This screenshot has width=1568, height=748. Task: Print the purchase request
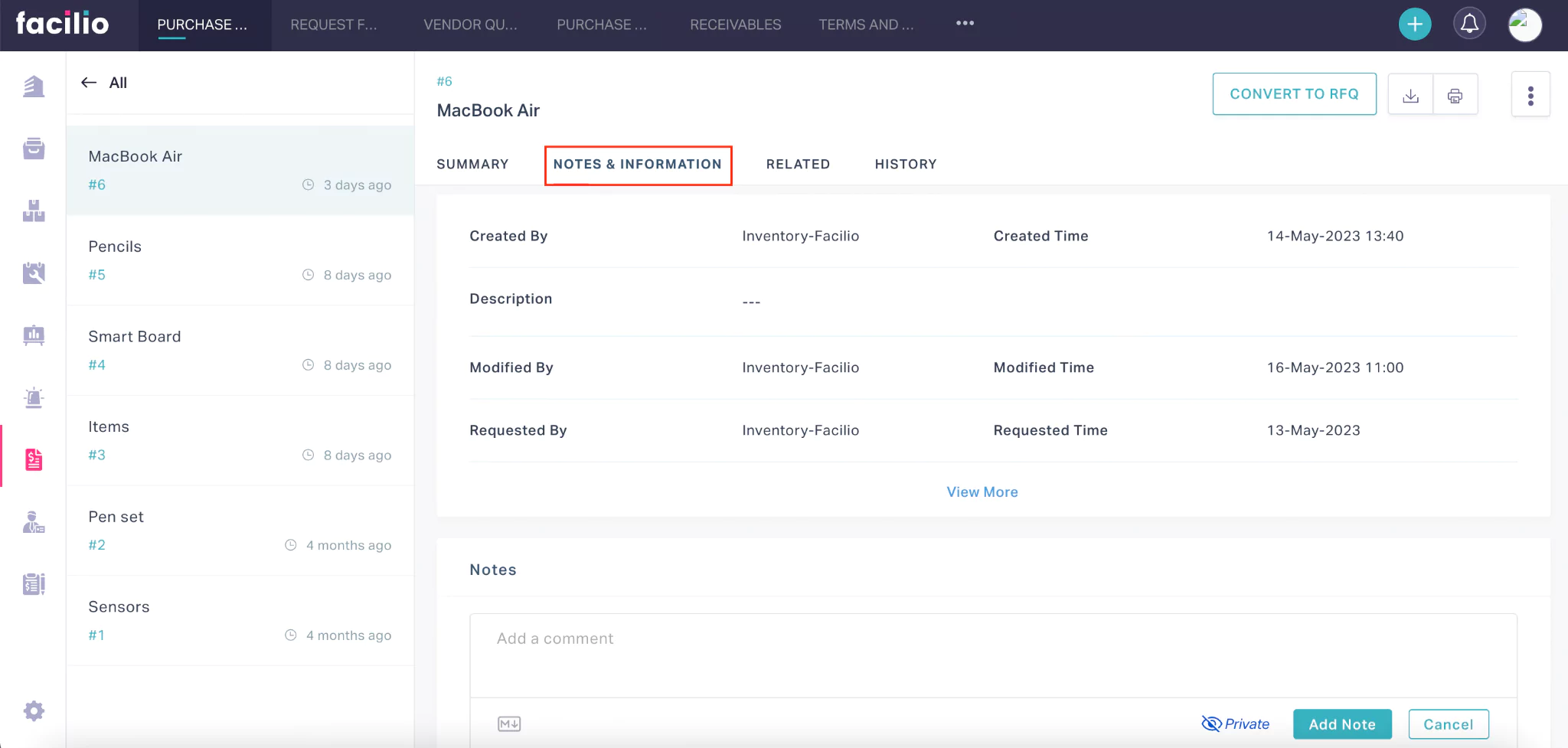(1455, 94)
